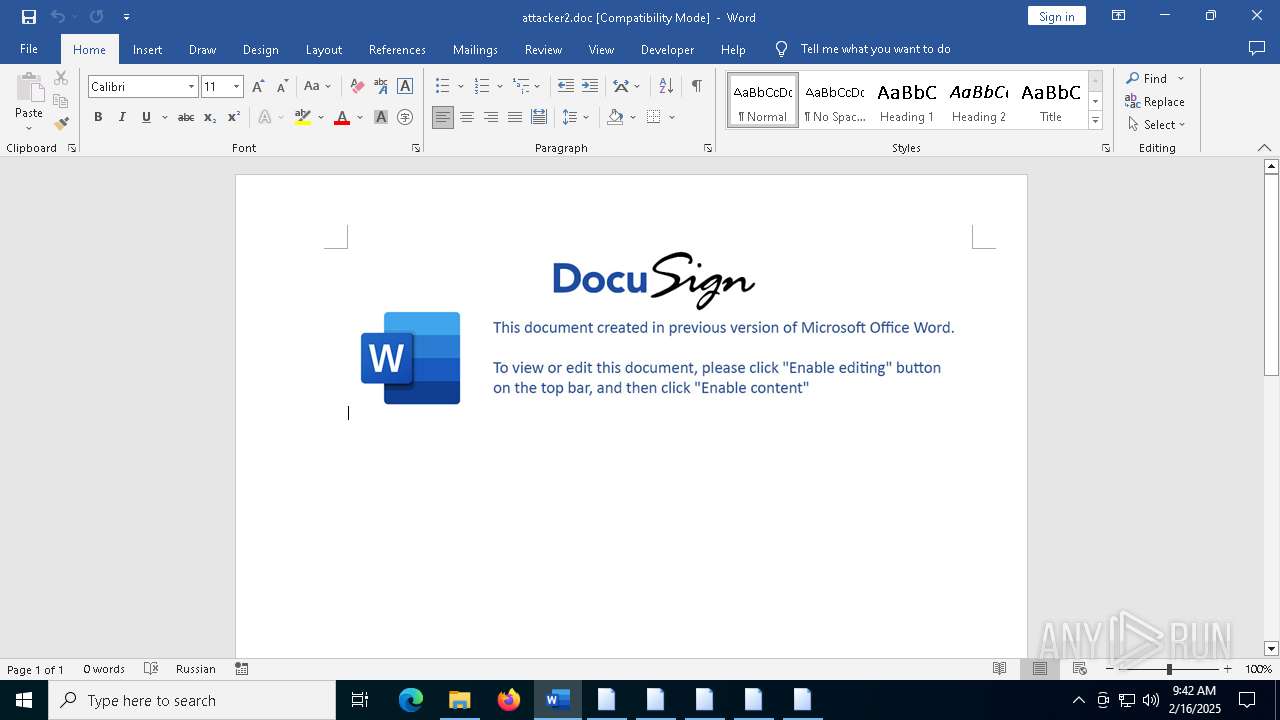Screen dimensions: 1280x720
Task: Decrease font size with the Shrink Font icon
Action: [282, 87]
